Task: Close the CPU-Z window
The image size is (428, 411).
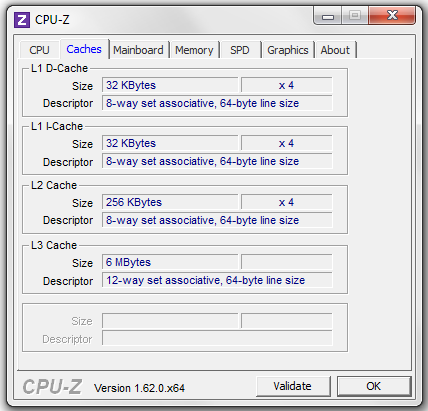Action: click(x=392, y=16)
